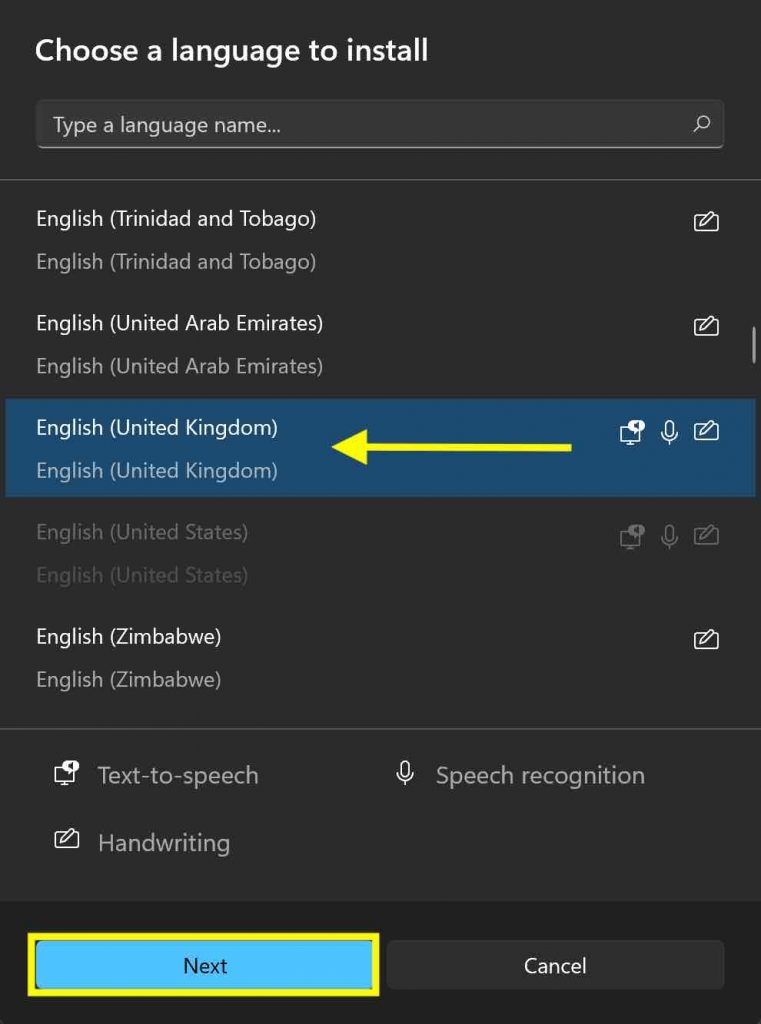Click the Handwriting icon for English (Zimbabwe)
761x1024 pixels.
pos(706,639)
